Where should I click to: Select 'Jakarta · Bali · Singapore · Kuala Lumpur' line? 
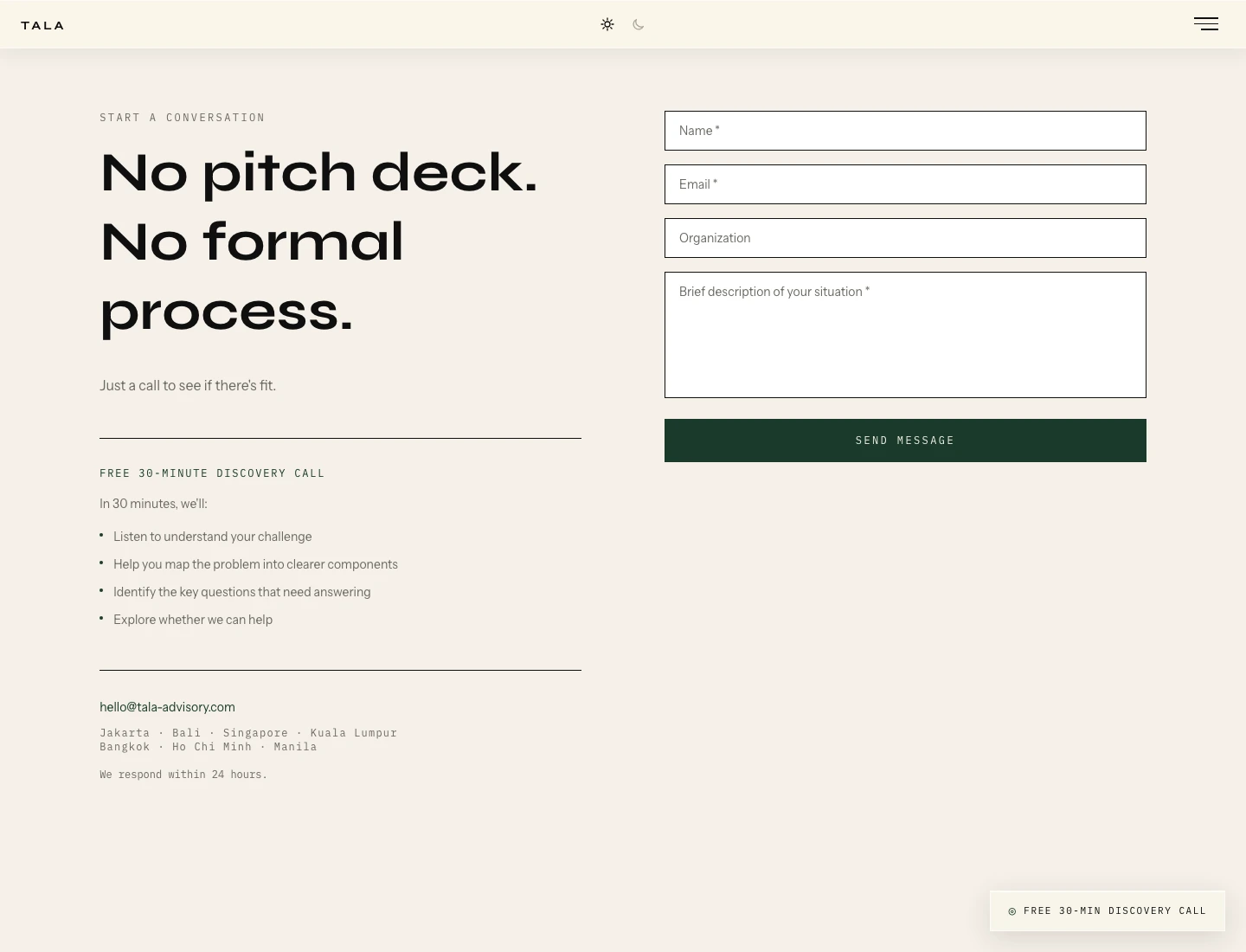point(248,733)
